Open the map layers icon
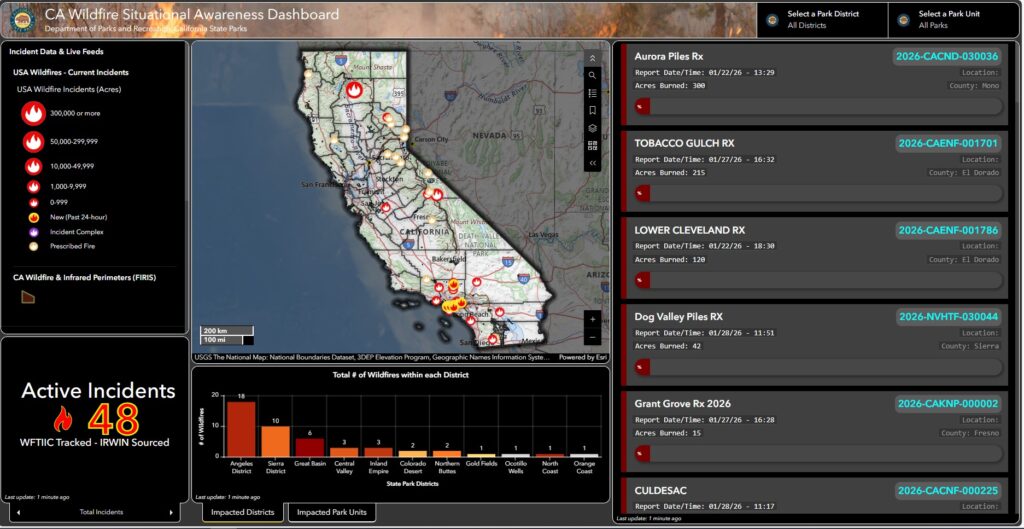 (x=592, y=128)
